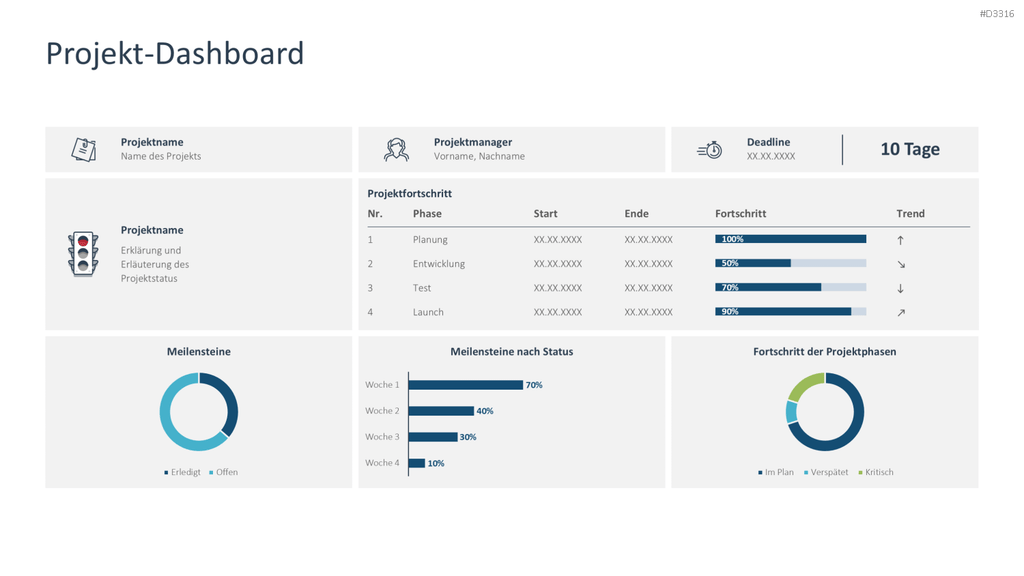Click the 'Erklärung und Erläuterung des Projektstatus' text

[x=155, y=264]
